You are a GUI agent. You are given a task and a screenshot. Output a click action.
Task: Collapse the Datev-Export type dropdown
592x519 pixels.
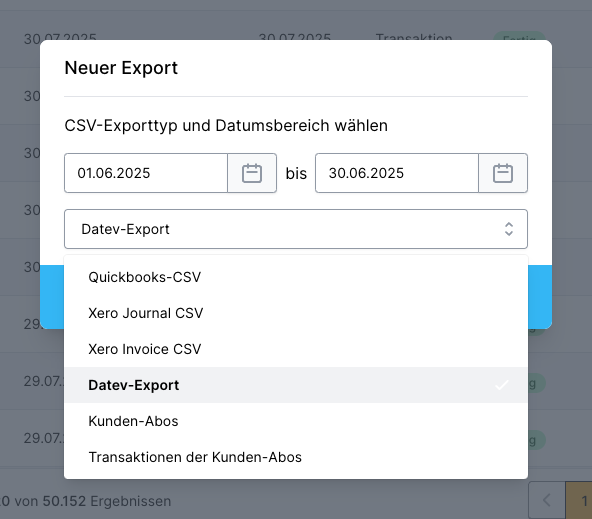296,229
